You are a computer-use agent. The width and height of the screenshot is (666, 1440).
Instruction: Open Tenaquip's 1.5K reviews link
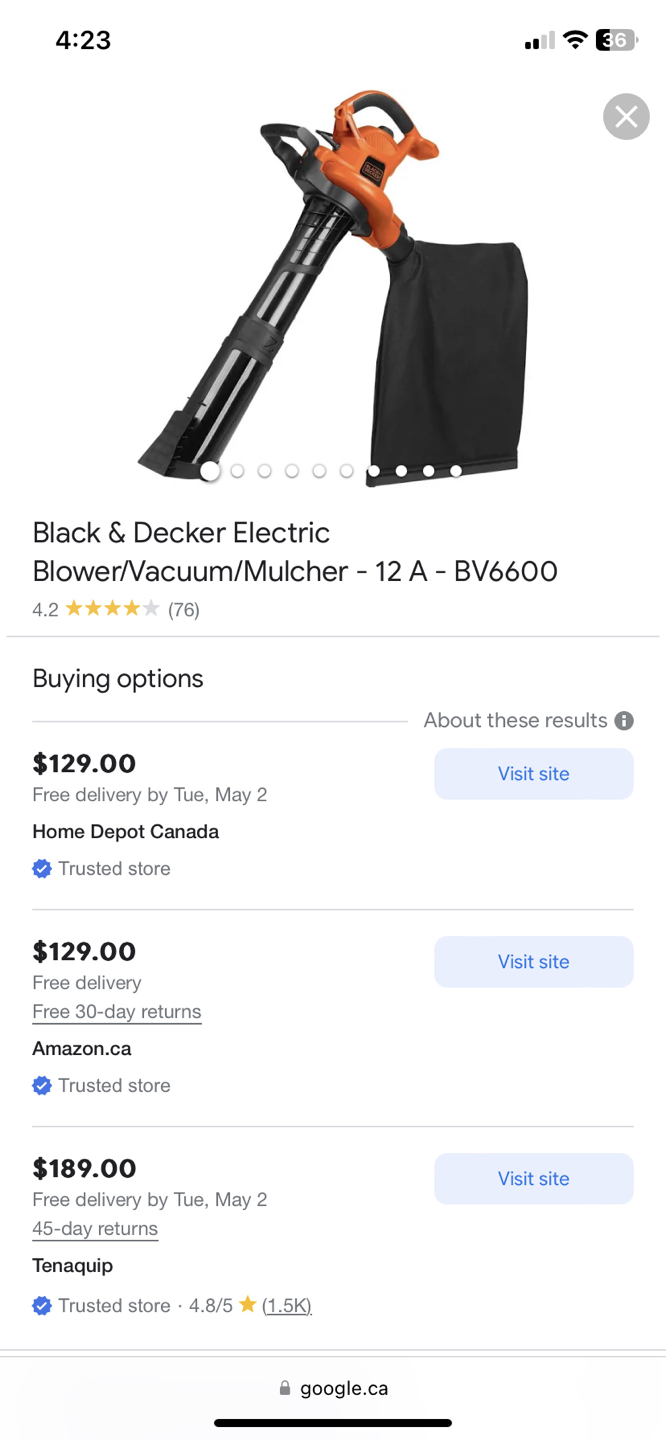[x=287, y=1306]
